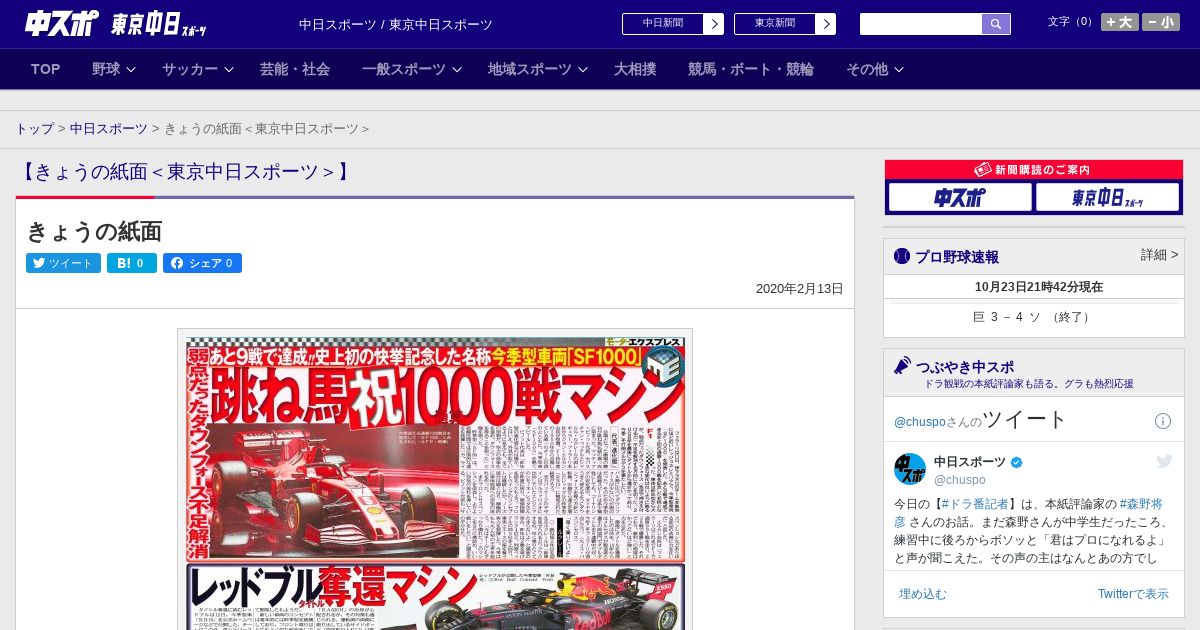Screen dimensions: 1200x630
Task: Click the verified badge beside 中日スポーツ
Action: point(1017,462)
